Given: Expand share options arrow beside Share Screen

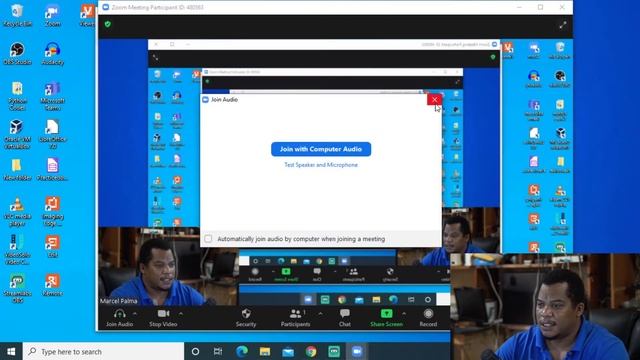Looking at the screenshot, I should click(x=404, y=314).
